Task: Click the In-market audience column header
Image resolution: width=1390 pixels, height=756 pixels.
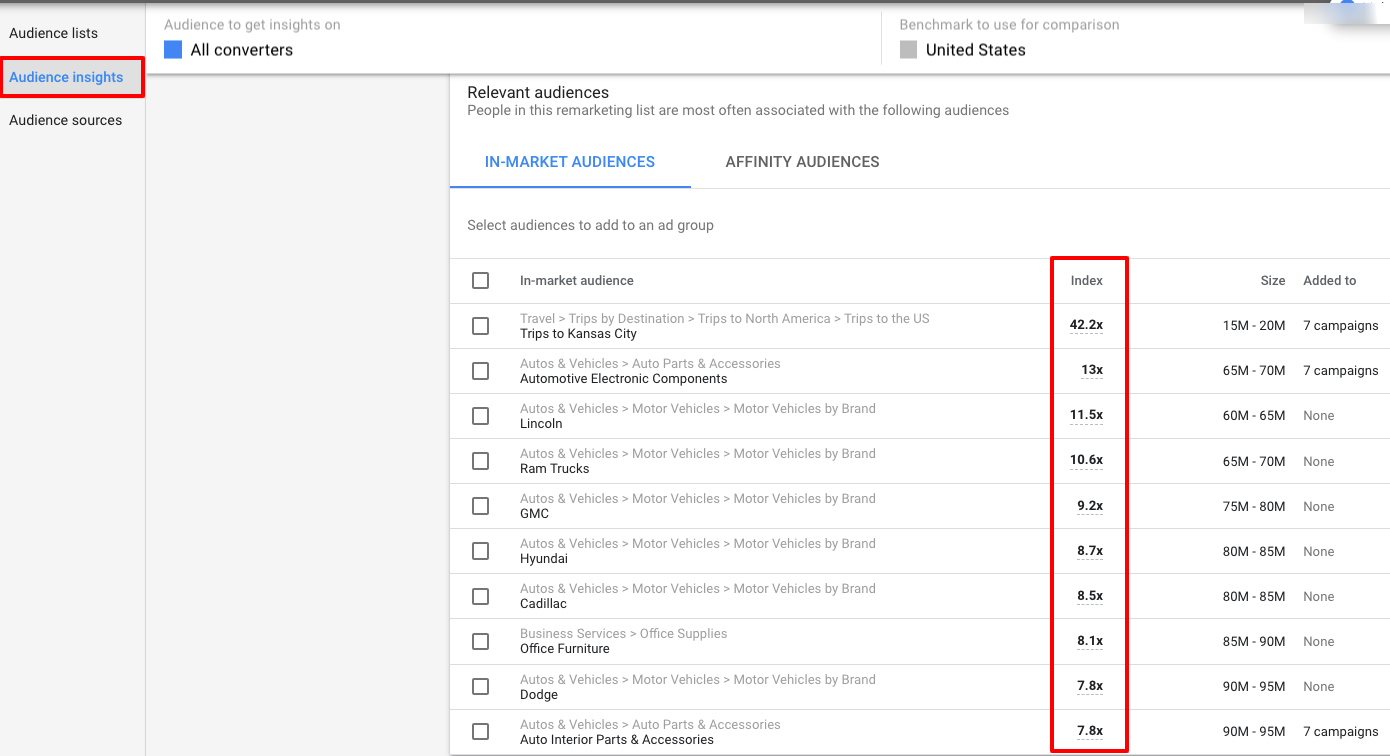Action: pos(577,280)
